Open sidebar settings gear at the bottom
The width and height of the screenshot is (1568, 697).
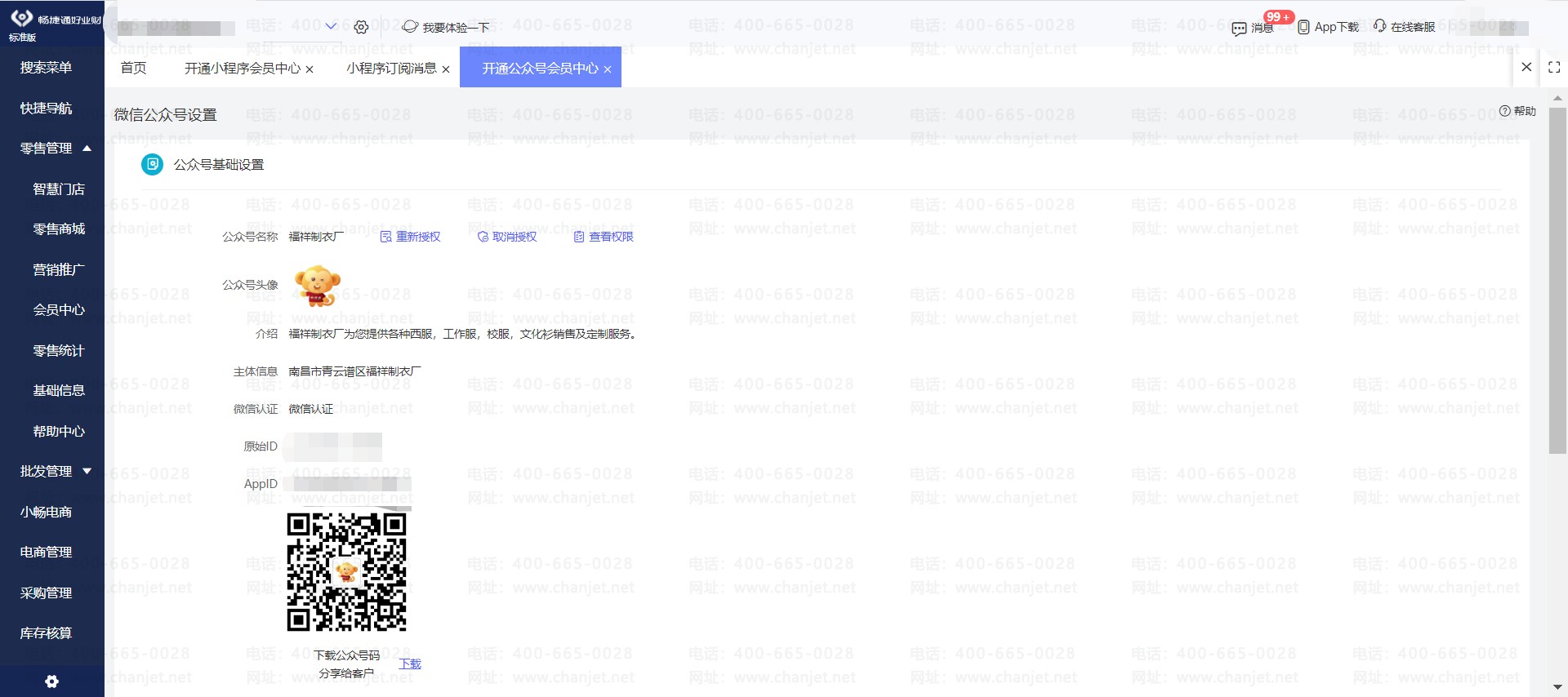(51, 681)
